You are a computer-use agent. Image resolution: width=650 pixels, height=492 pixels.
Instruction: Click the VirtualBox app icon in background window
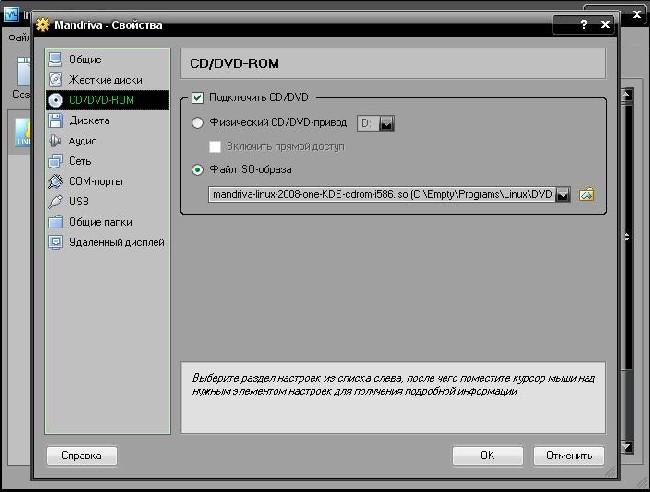coord(11,15)
